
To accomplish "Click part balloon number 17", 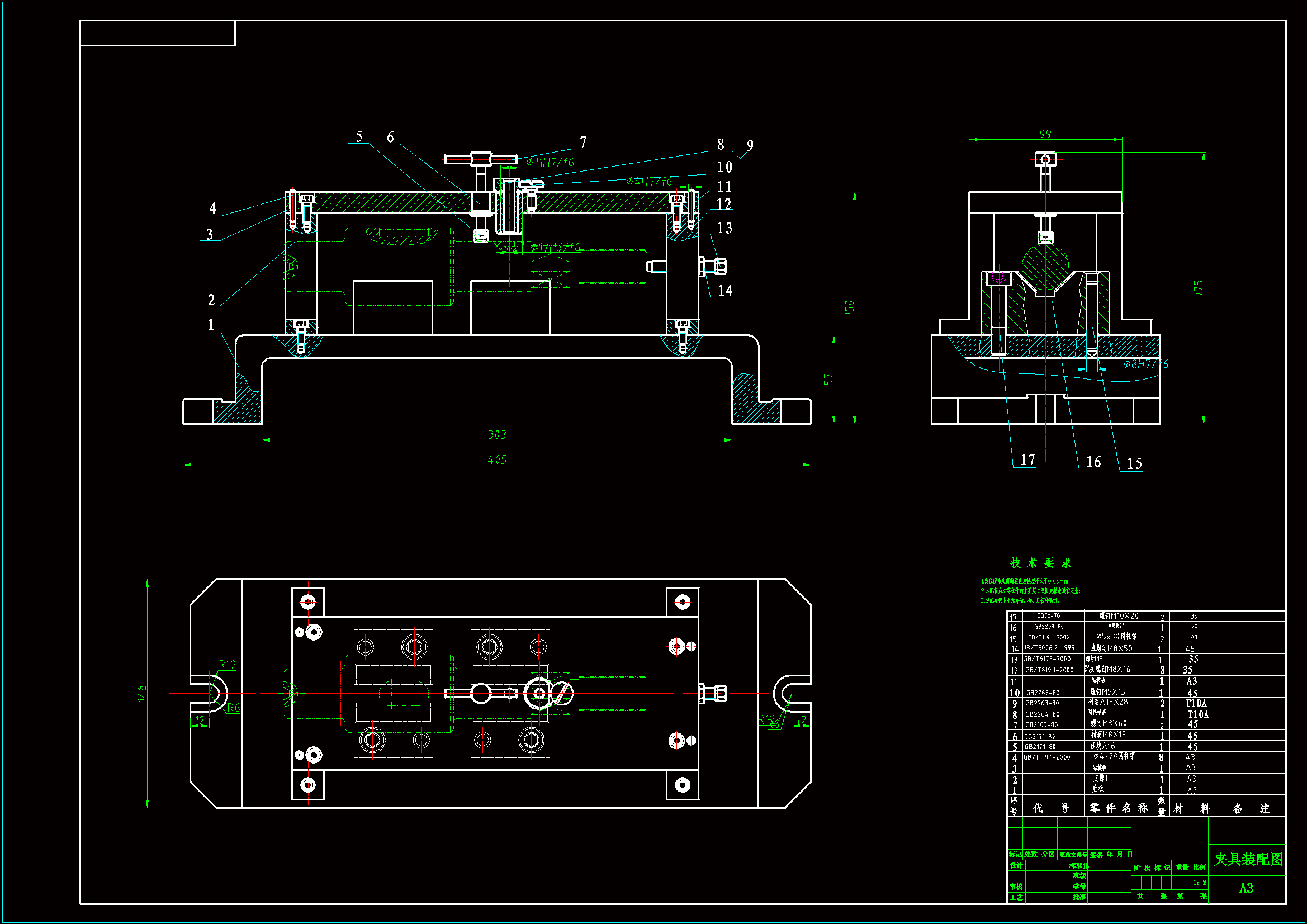I will pos(1027,459).
